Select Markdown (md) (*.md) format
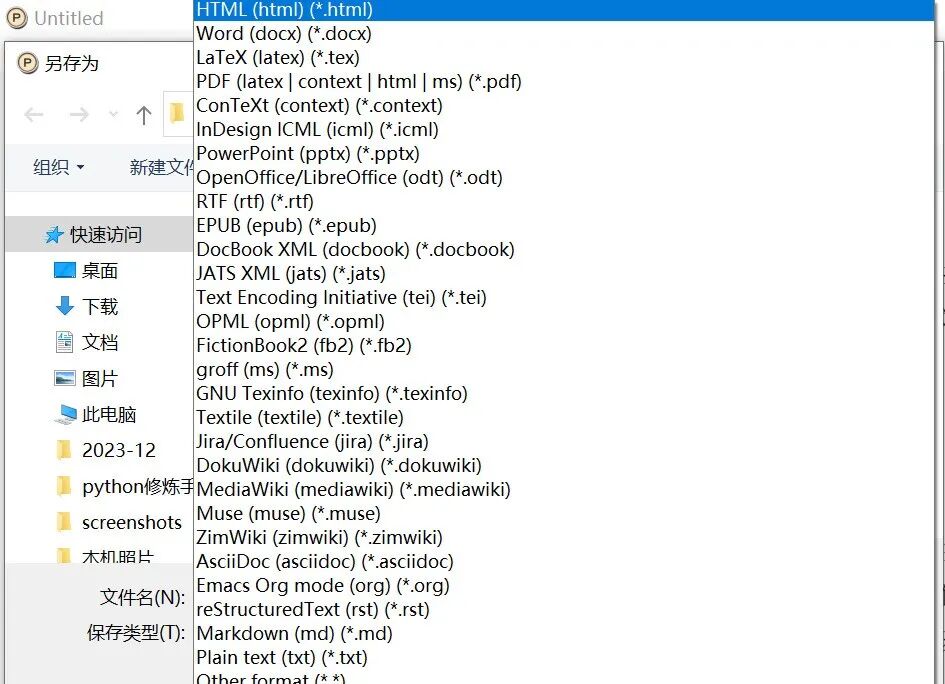Viewport: 945px width, 684px height. [x=564, y=633]
